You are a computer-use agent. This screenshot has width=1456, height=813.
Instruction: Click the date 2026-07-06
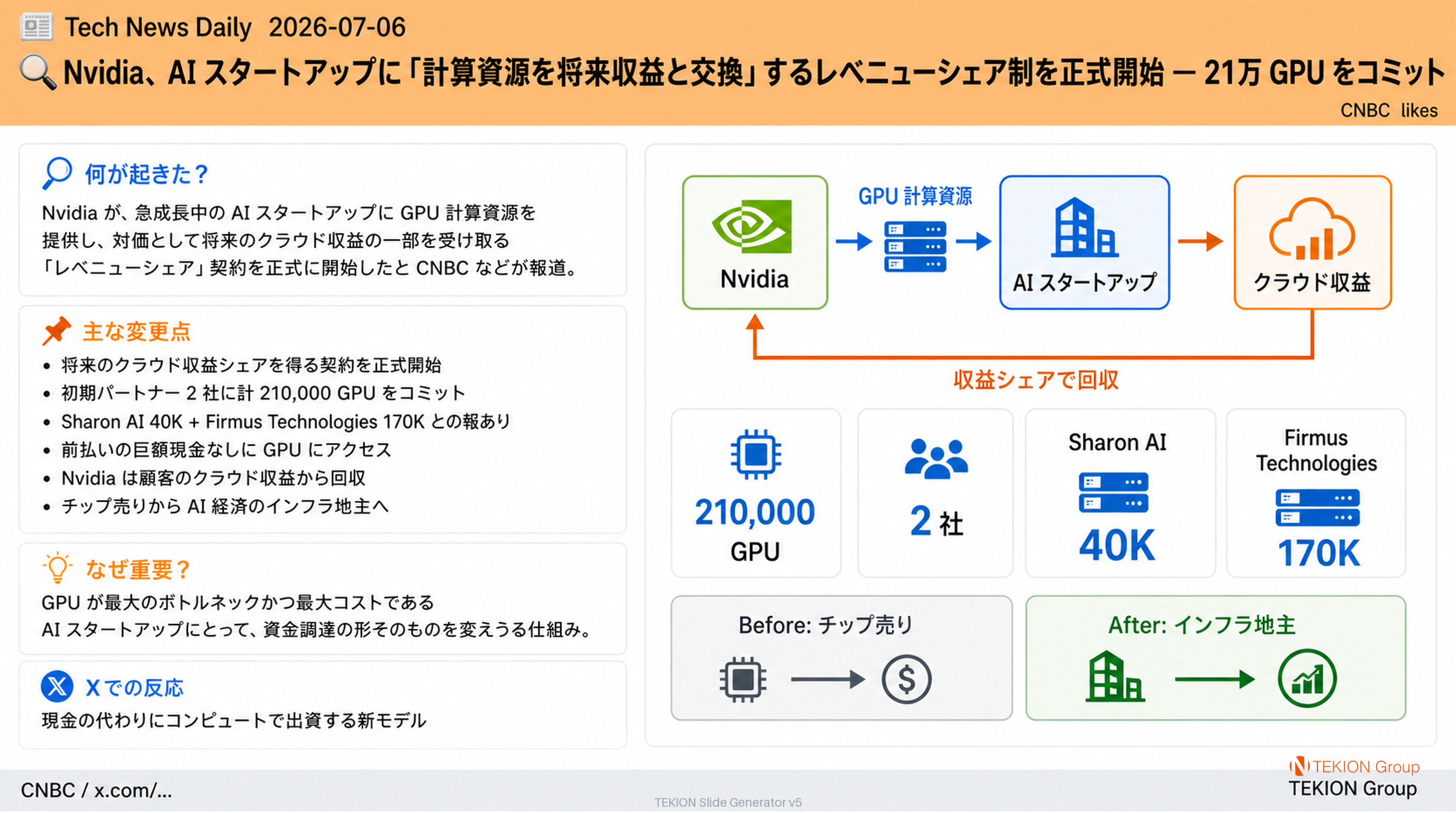click(337, 27)
